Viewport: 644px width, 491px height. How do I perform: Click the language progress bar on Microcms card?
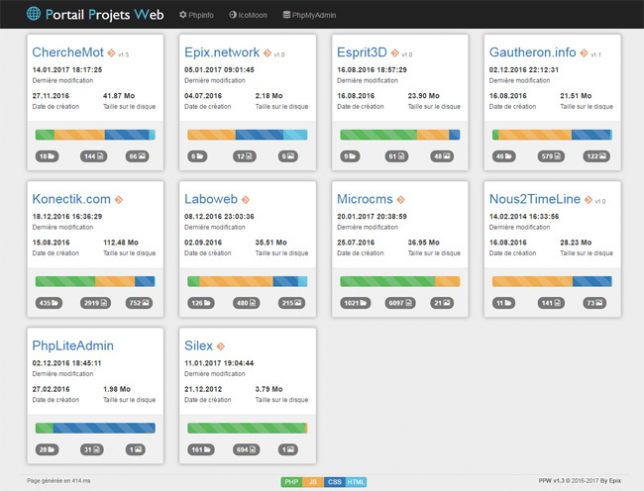(400, 281)
